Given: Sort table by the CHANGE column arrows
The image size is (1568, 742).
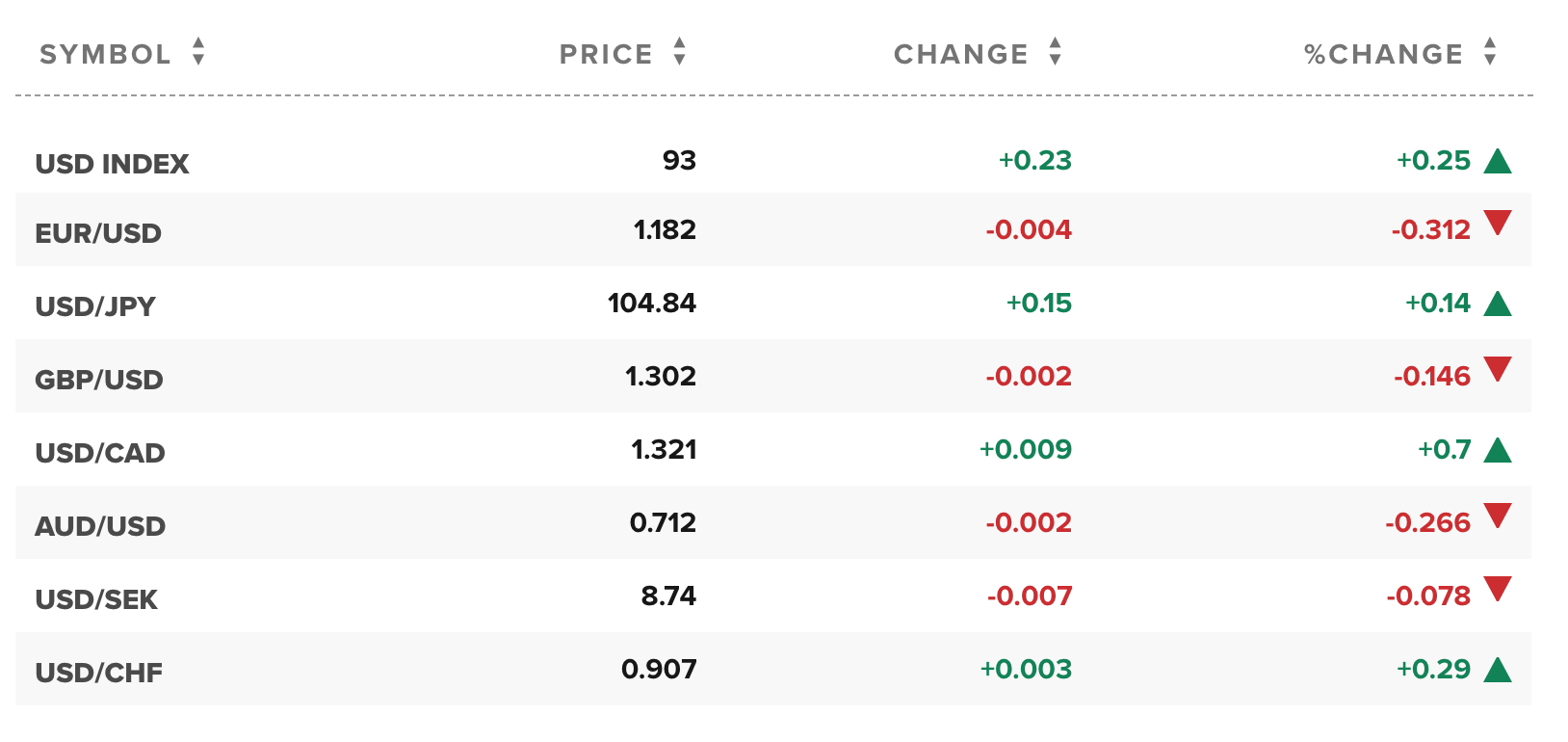Looking at the screenshot, I should 1056,51.
